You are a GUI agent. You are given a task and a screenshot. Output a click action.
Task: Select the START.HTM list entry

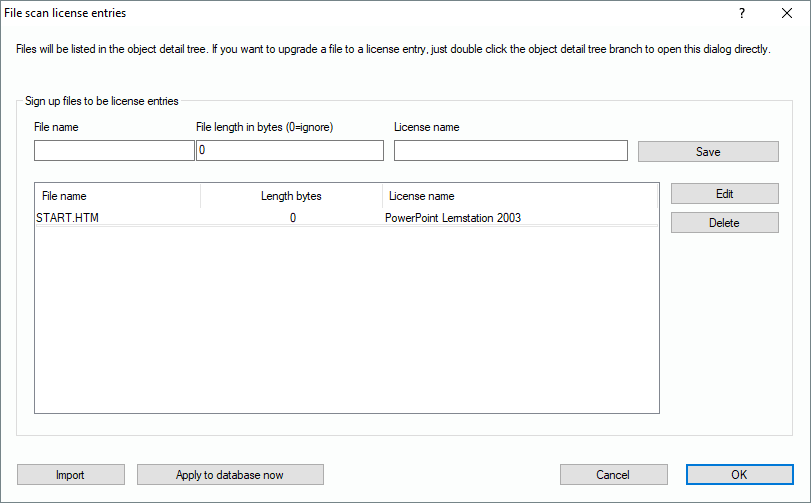67,218
